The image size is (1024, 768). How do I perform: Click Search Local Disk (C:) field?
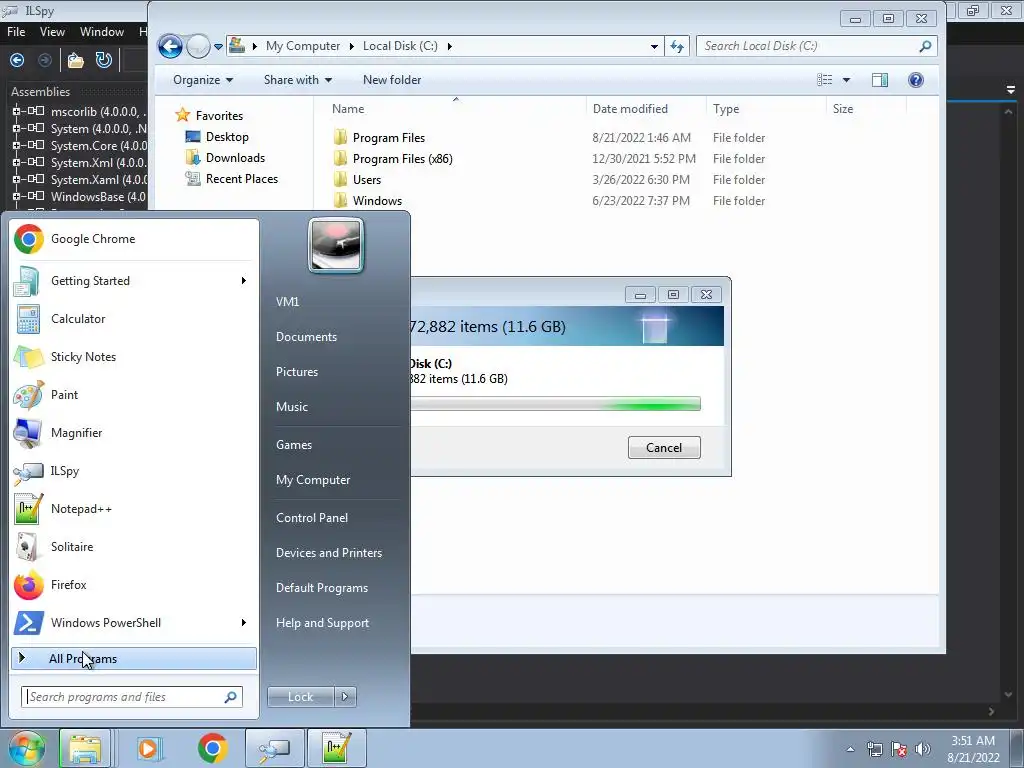[816, 46]
